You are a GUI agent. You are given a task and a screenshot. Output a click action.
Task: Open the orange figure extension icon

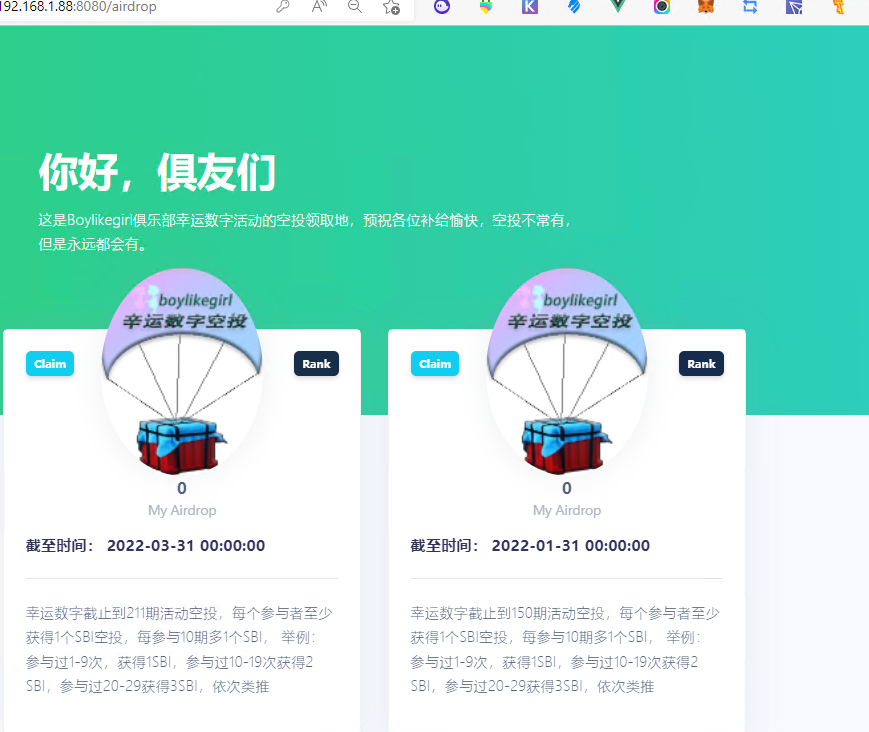point(839,6)
